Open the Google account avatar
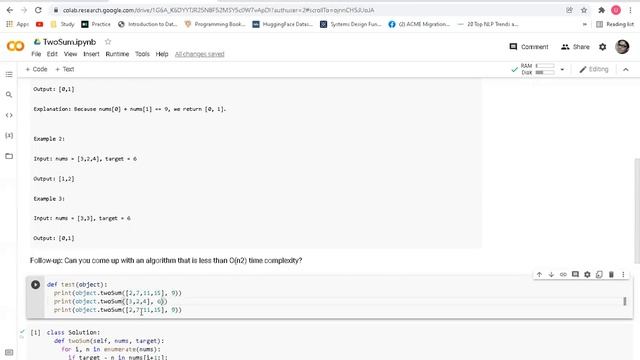Screen dimensions: 640x360 coord(622,47)
